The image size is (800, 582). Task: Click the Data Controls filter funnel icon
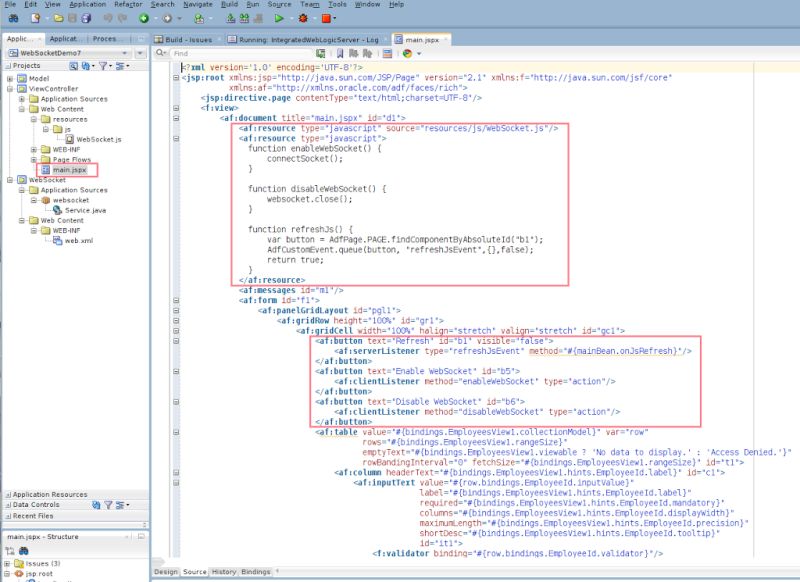[x=108, y=505]
